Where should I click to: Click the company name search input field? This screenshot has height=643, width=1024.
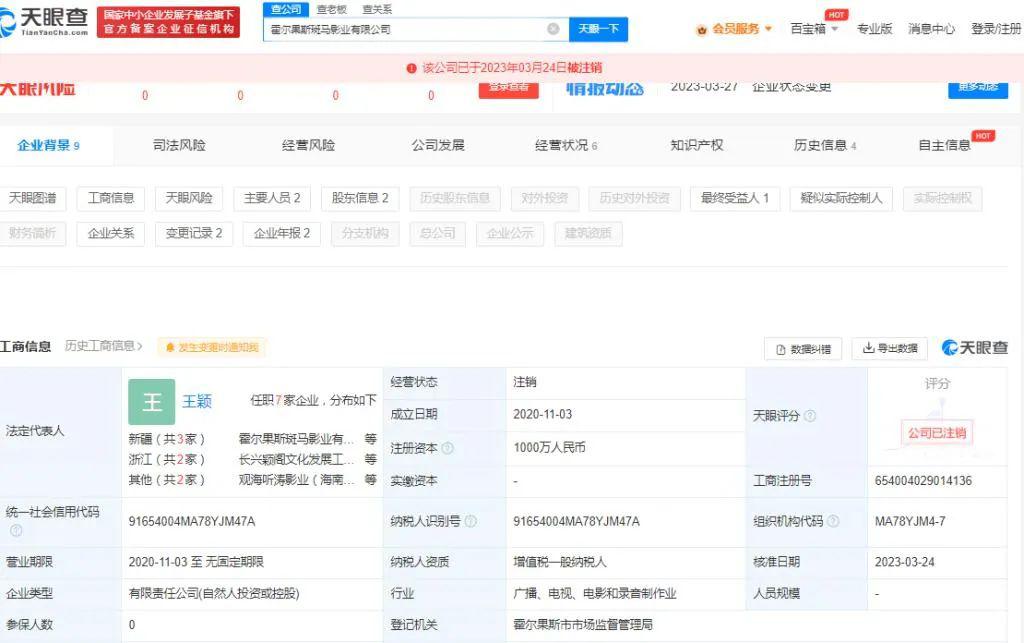pyautogui.click(x=405, y=30)
